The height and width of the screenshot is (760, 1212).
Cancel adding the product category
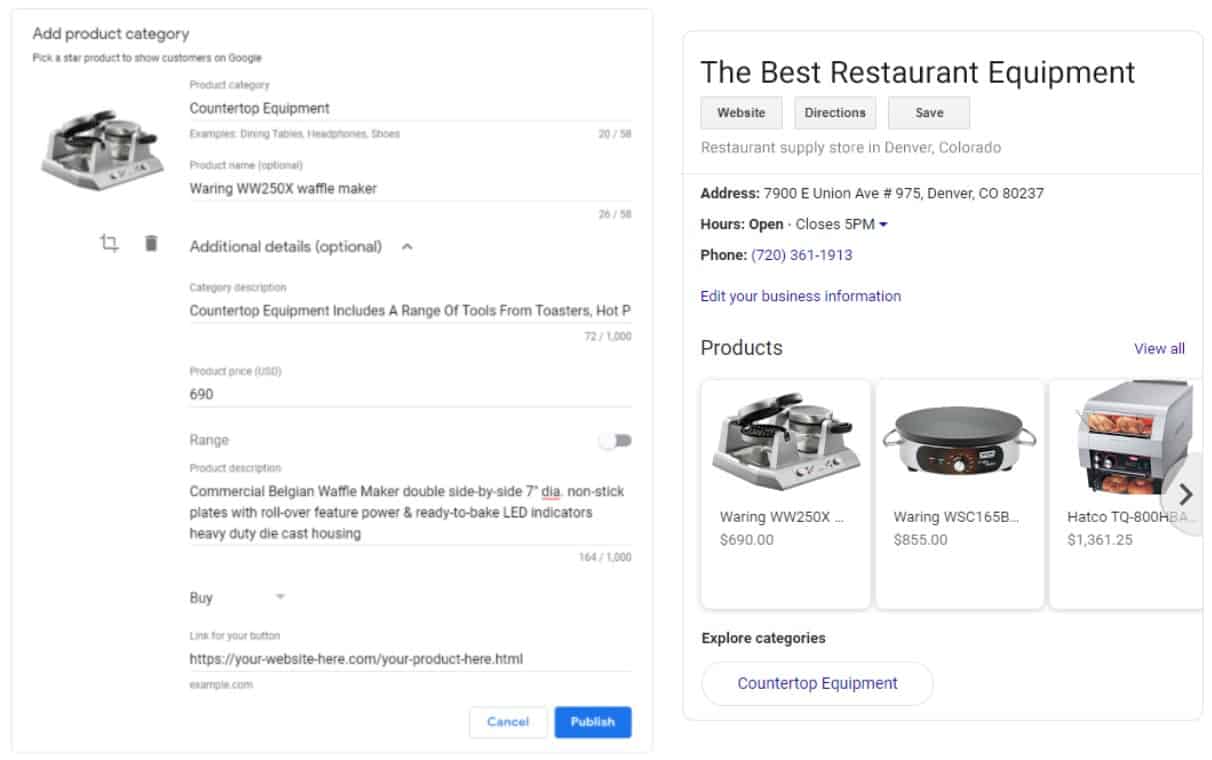click(x=508, y=722)
